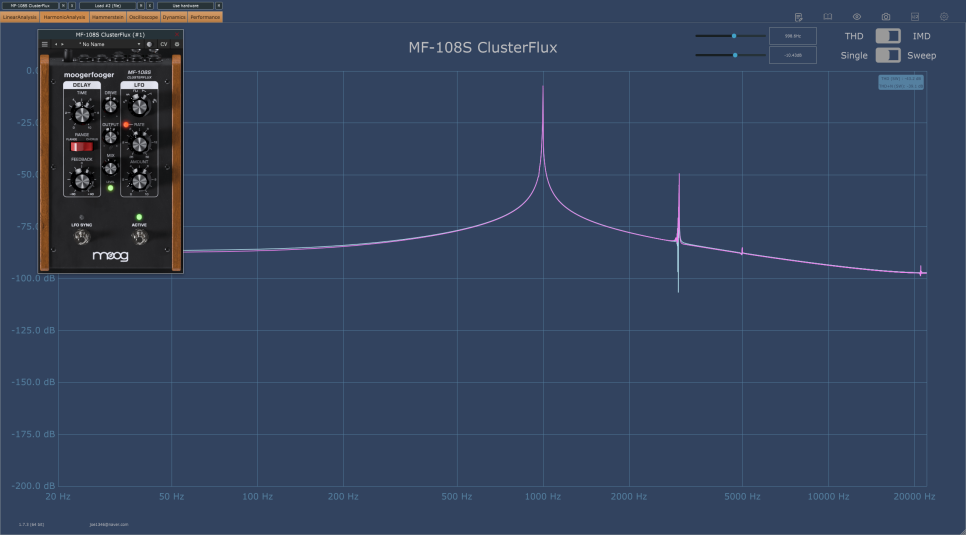Switch to the Performance tab
The image size is (966, 535).
click(x=205, y=17)
